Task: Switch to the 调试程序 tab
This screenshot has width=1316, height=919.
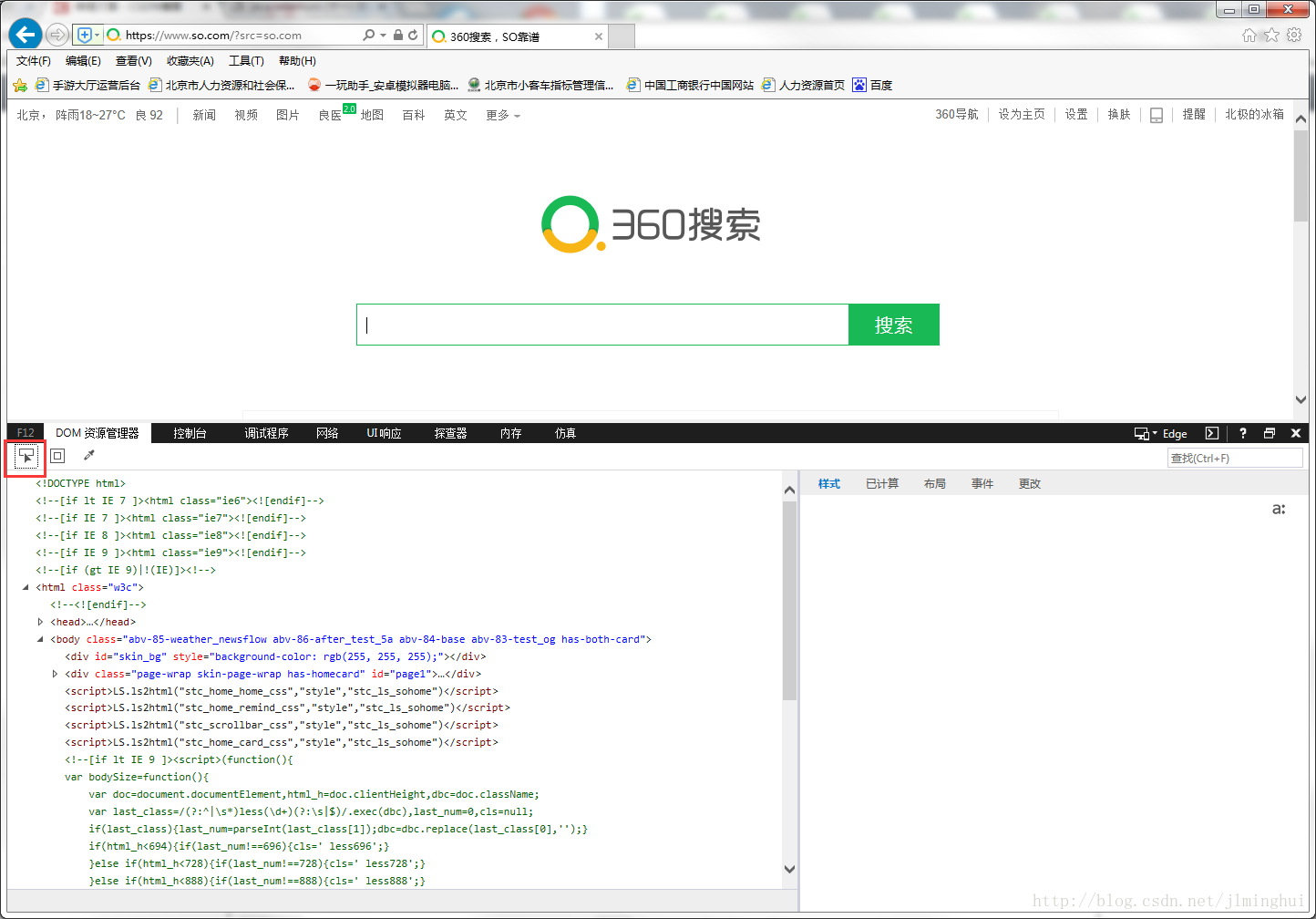Action: 266,434
